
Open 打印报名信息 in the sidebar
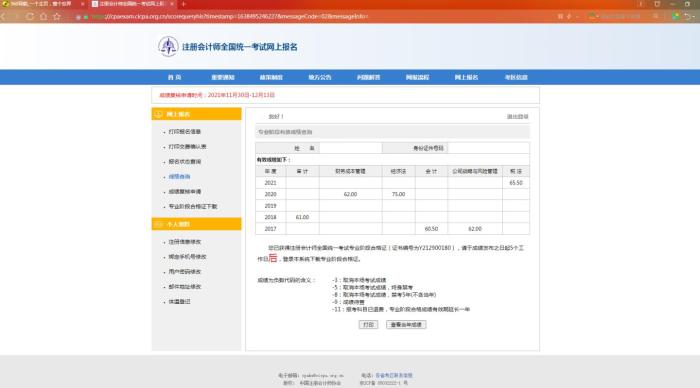coord(185,132)
